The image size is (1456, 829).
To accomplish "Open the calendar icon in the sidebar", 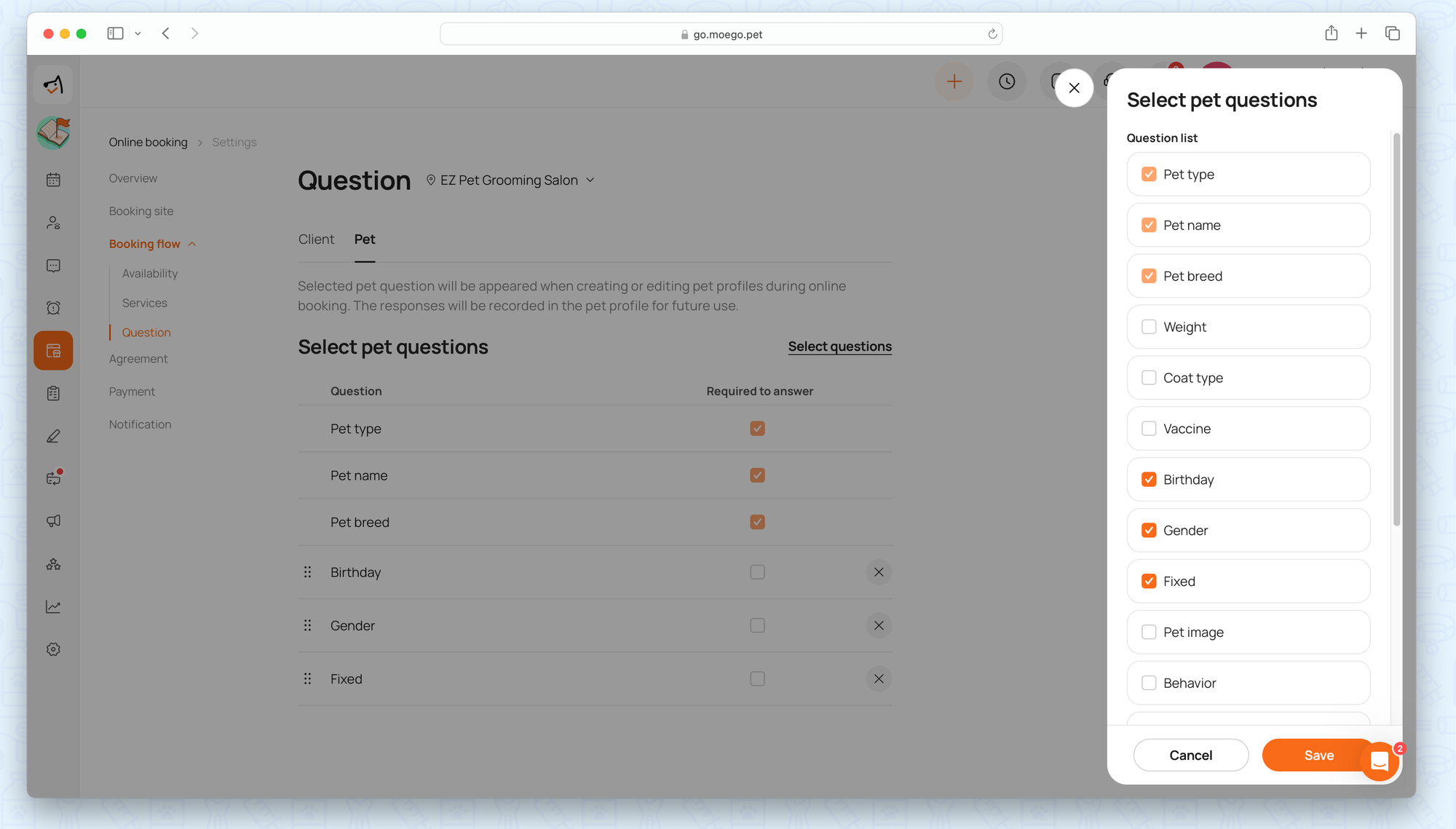I will (x=53, y=180).
